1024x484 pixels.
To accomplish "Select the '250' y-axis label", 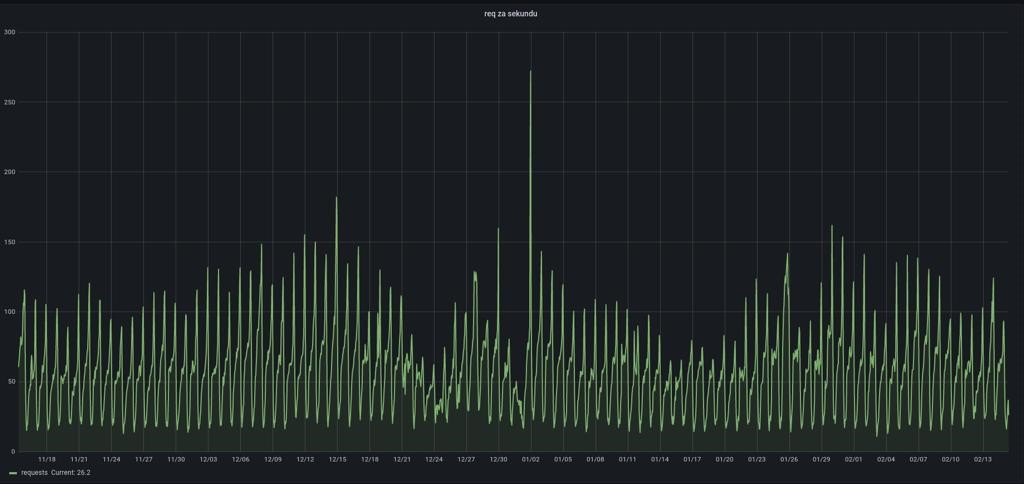I will [x=9, y=102].
